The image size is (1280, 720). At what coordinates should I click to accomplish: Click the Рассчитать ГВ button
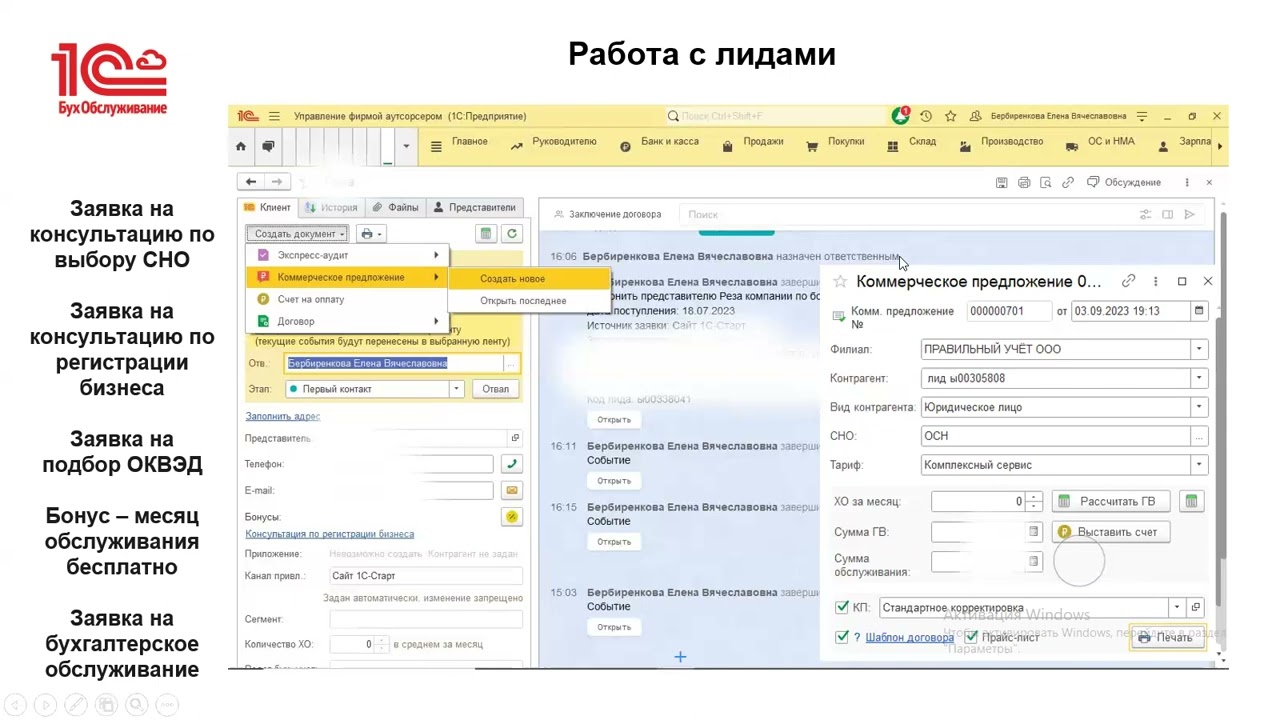1110,501
